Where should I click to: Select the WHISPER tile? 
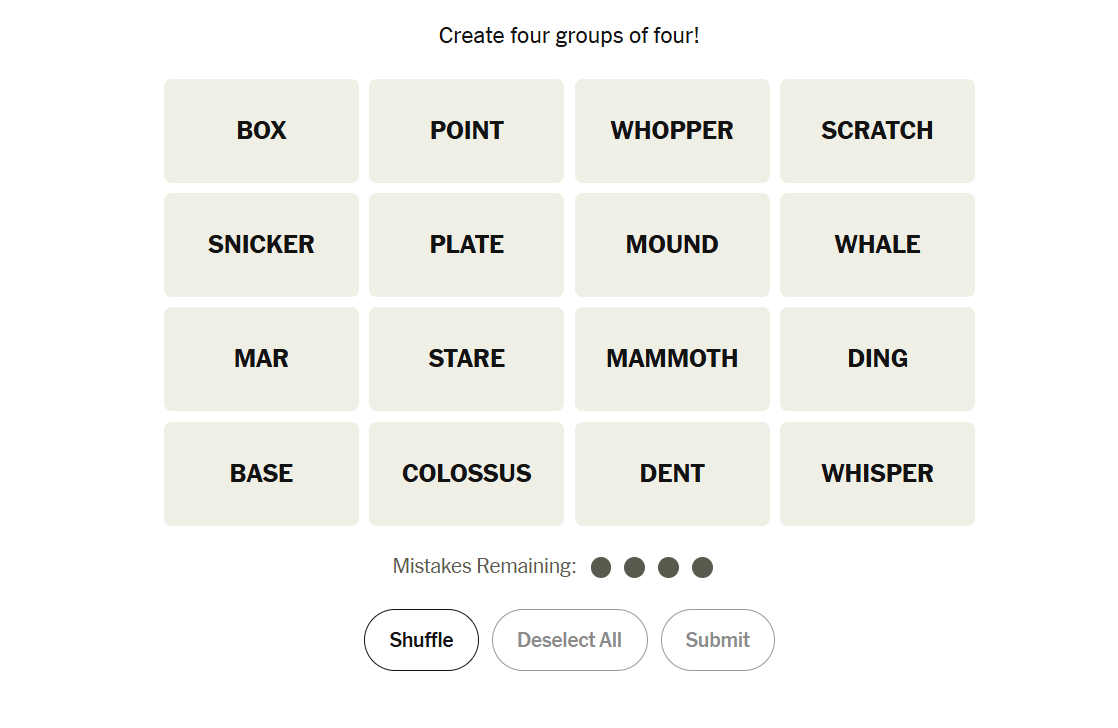coord(877,474)
